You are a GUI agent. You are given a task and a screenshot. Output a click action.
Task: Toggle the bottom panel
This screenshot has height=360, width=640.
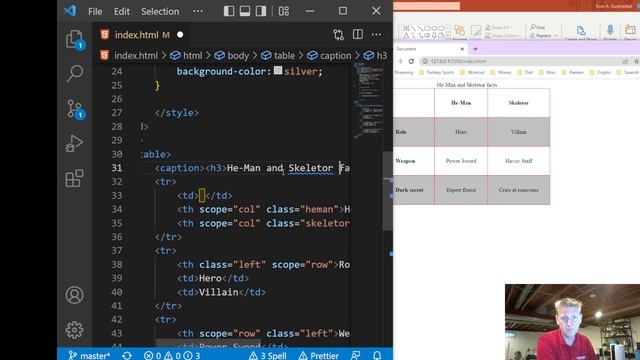245,11
